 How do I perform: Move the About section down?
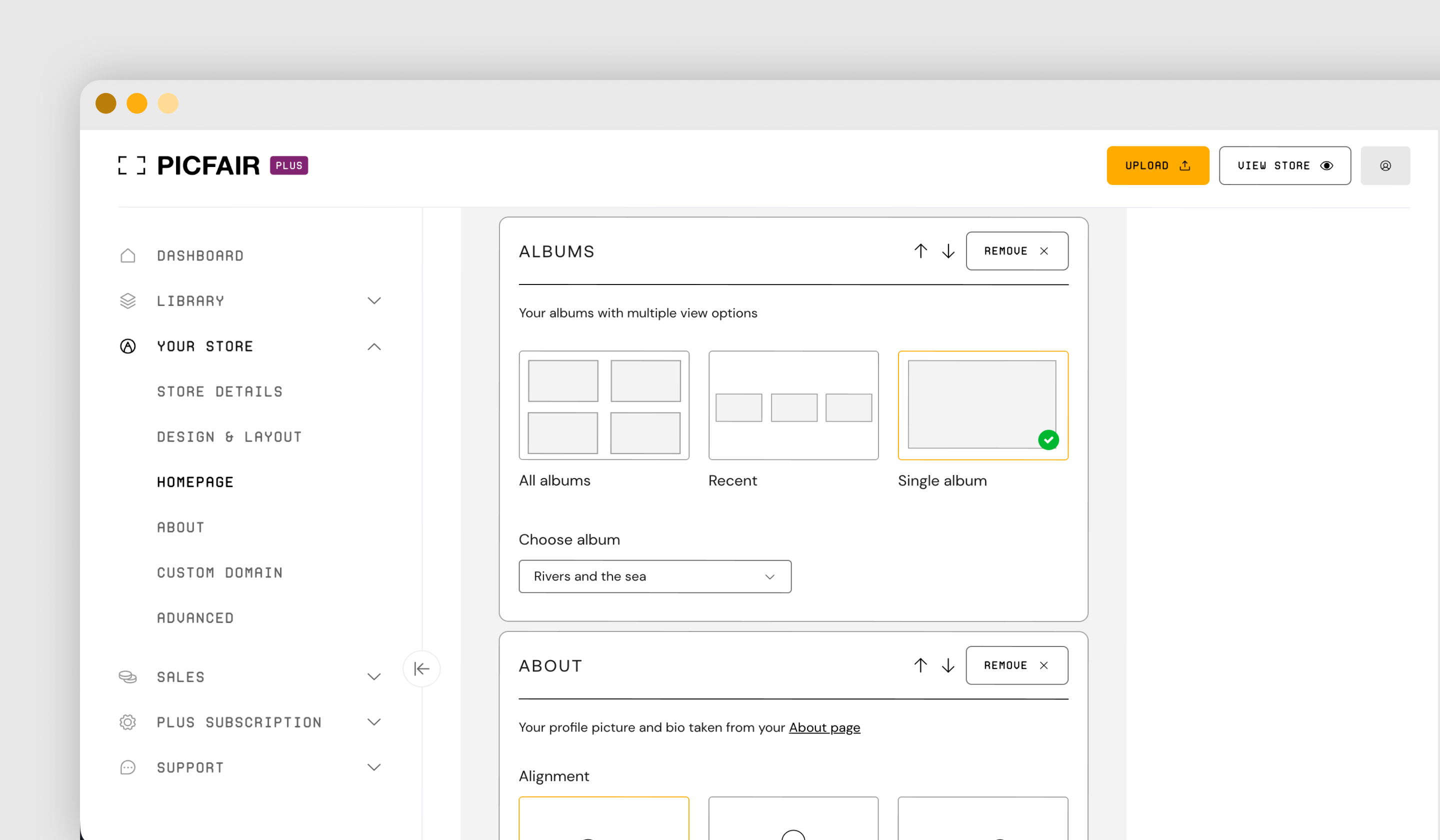coord(948,665)
